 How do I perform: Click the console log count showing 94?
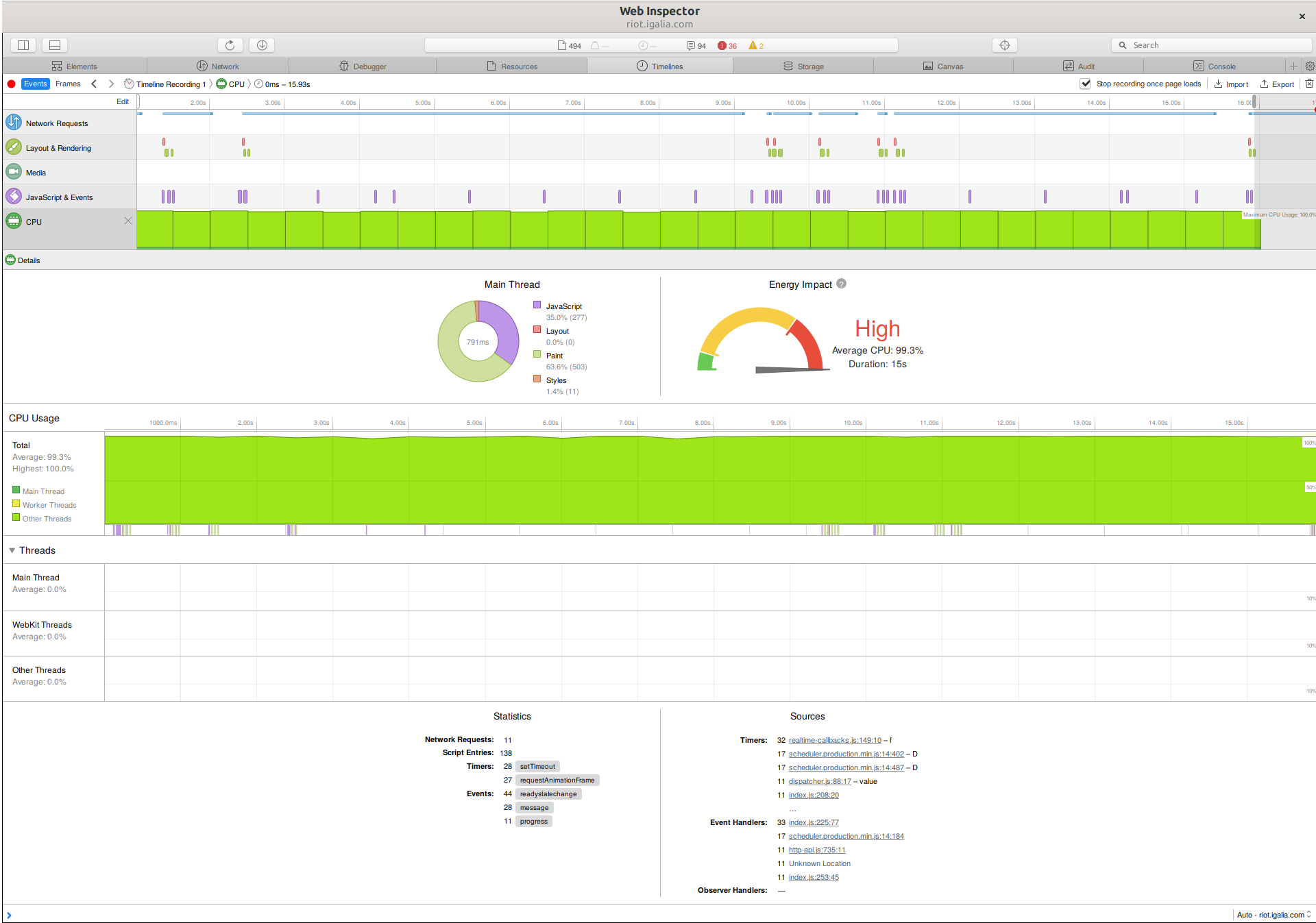pos(696,46)
